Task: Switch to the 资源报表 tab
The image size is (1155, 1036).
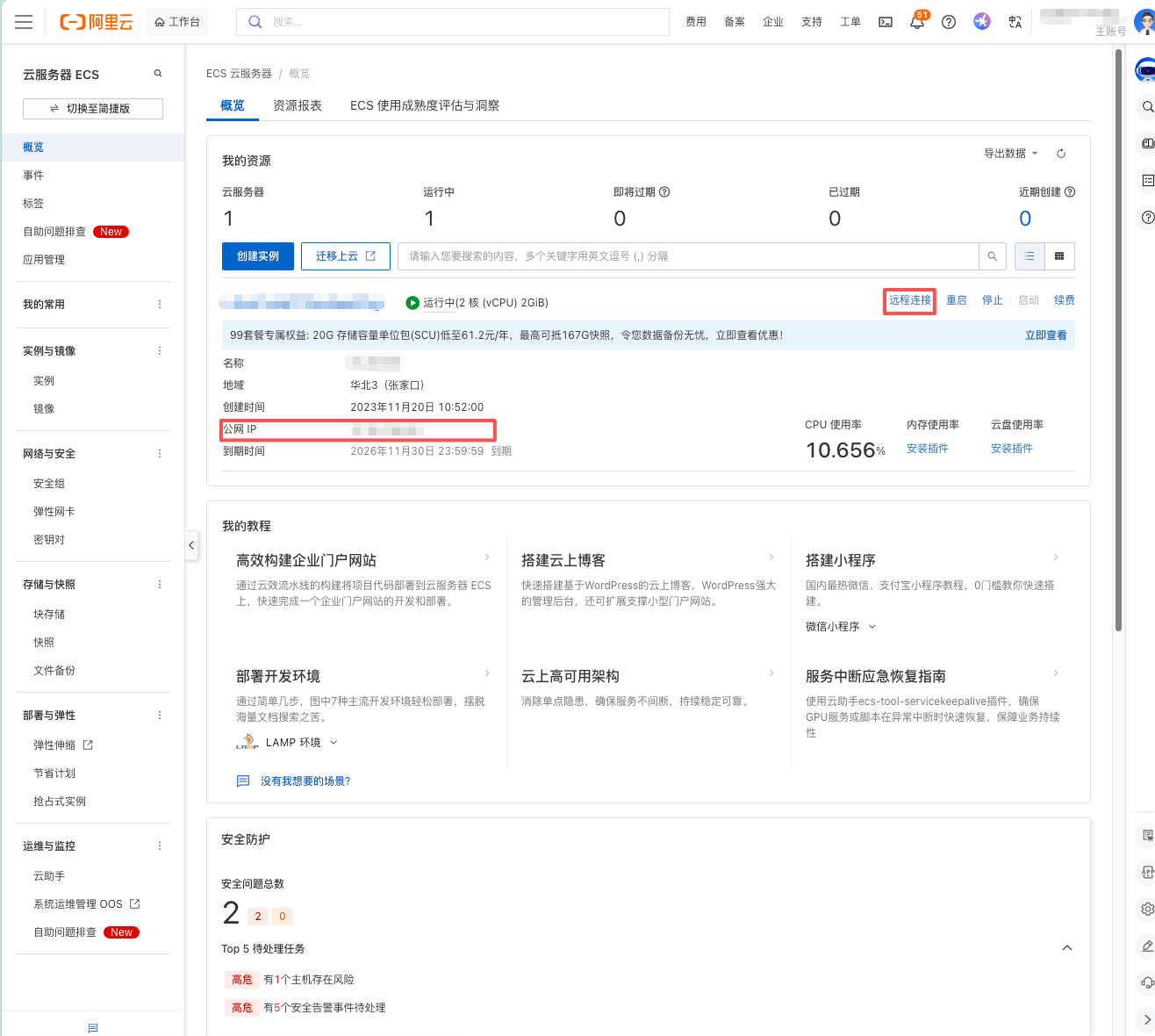Action: [x=298, y=105]
